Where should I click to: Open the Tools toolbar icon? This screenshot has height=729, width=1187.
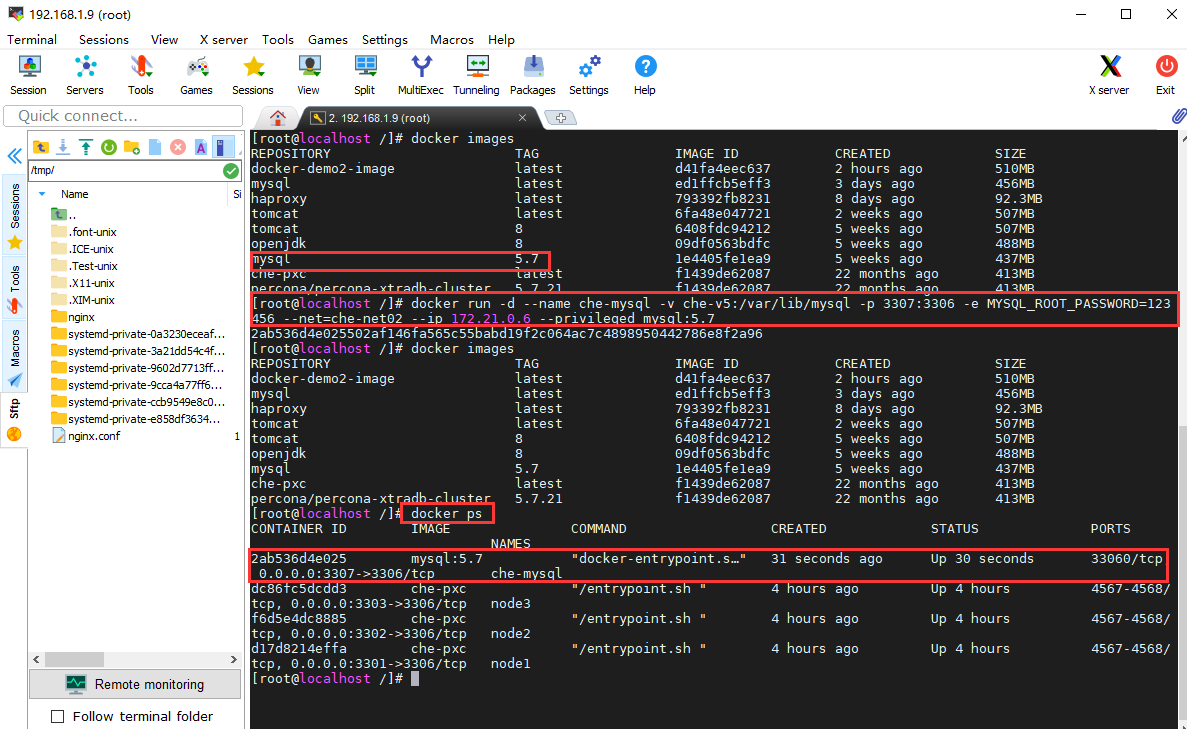coord(141,75)
